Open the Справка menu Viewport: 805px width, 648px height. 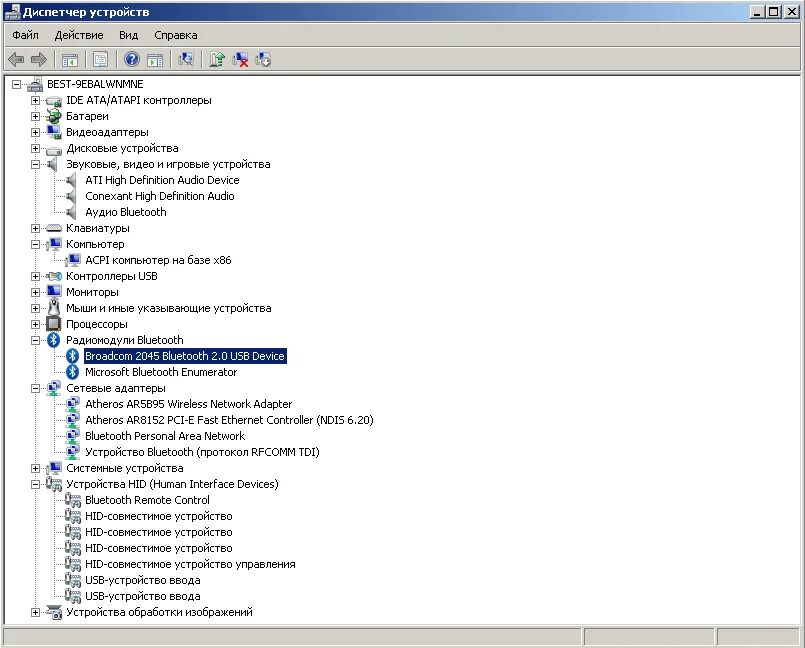176,35
